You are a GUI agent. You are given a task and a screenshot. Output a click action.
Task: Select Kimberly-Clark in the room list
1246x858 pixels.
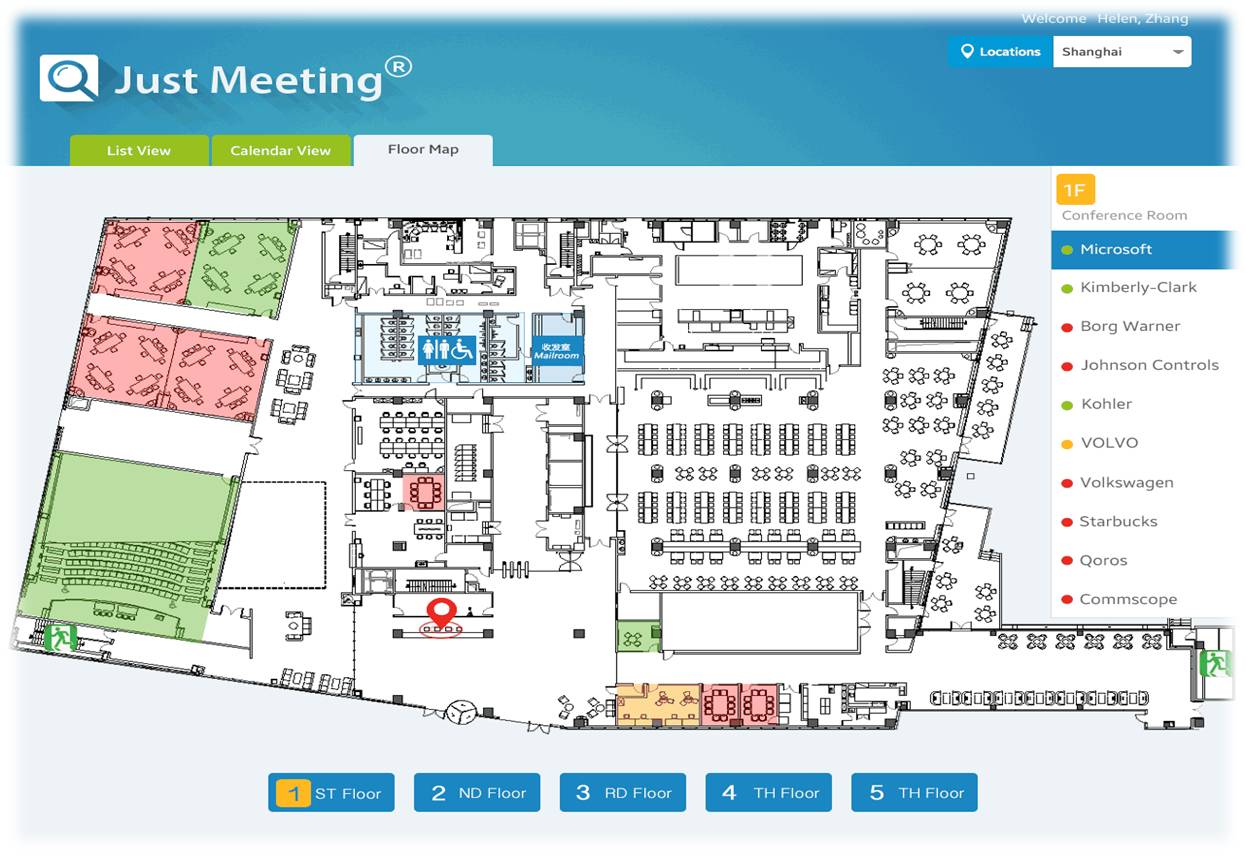[x=1138, y=288]
